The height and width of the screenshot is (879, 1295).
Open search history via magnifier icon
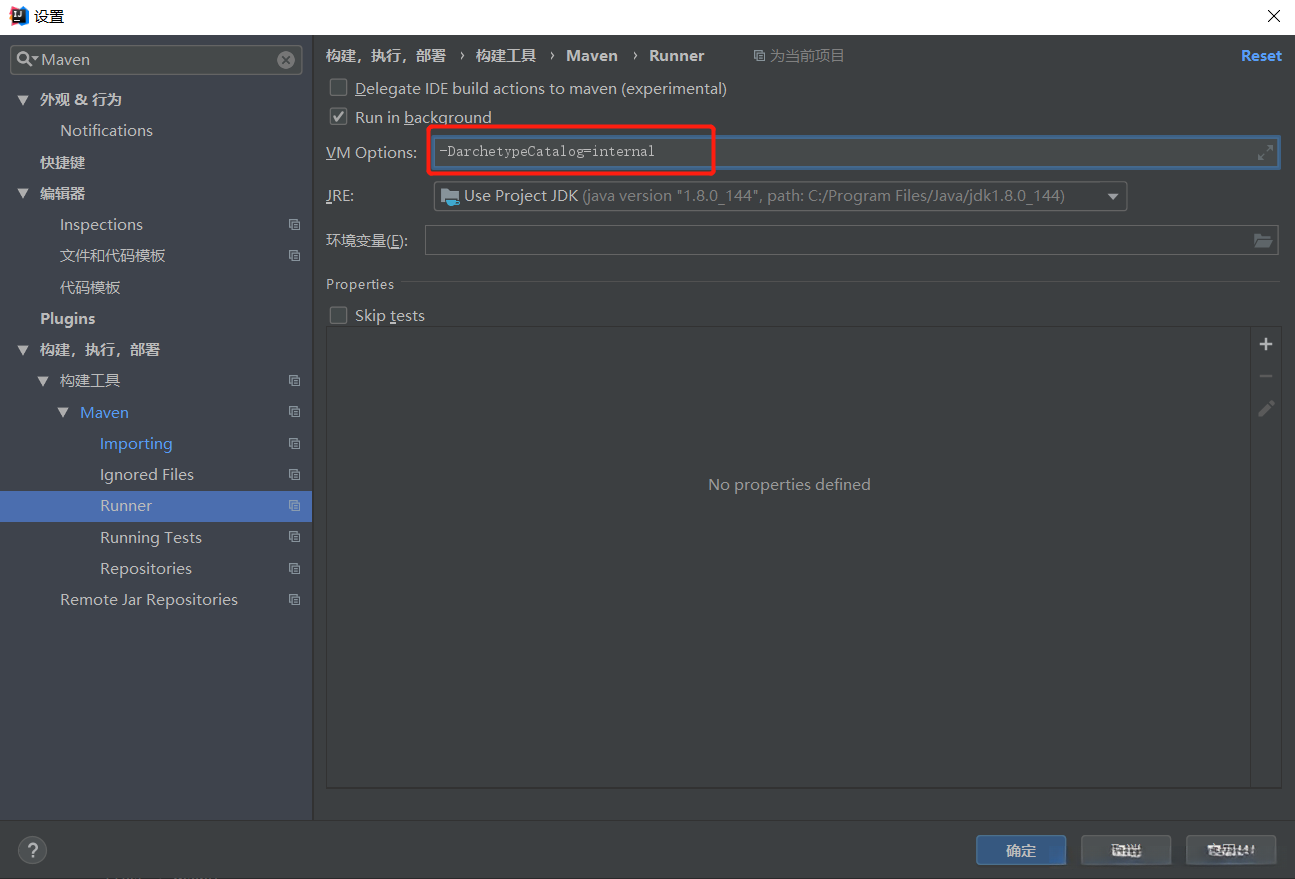point(27,60)
